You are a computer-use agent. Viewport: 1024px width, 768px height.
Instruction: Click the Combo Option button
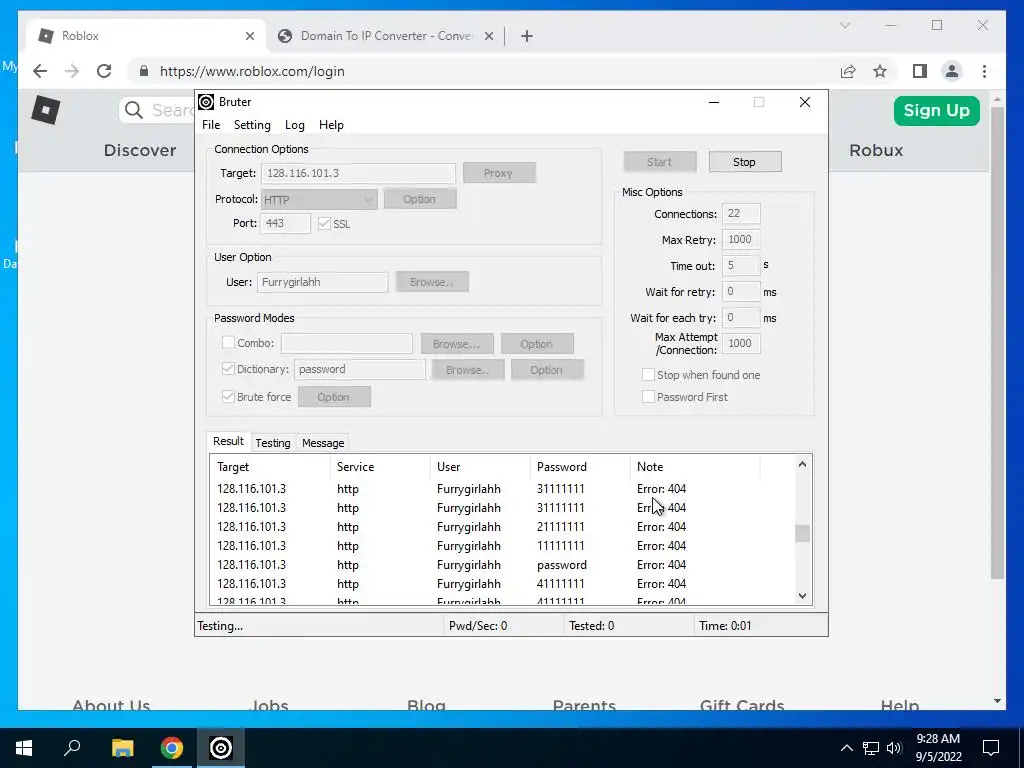click(x=537, y=344)
